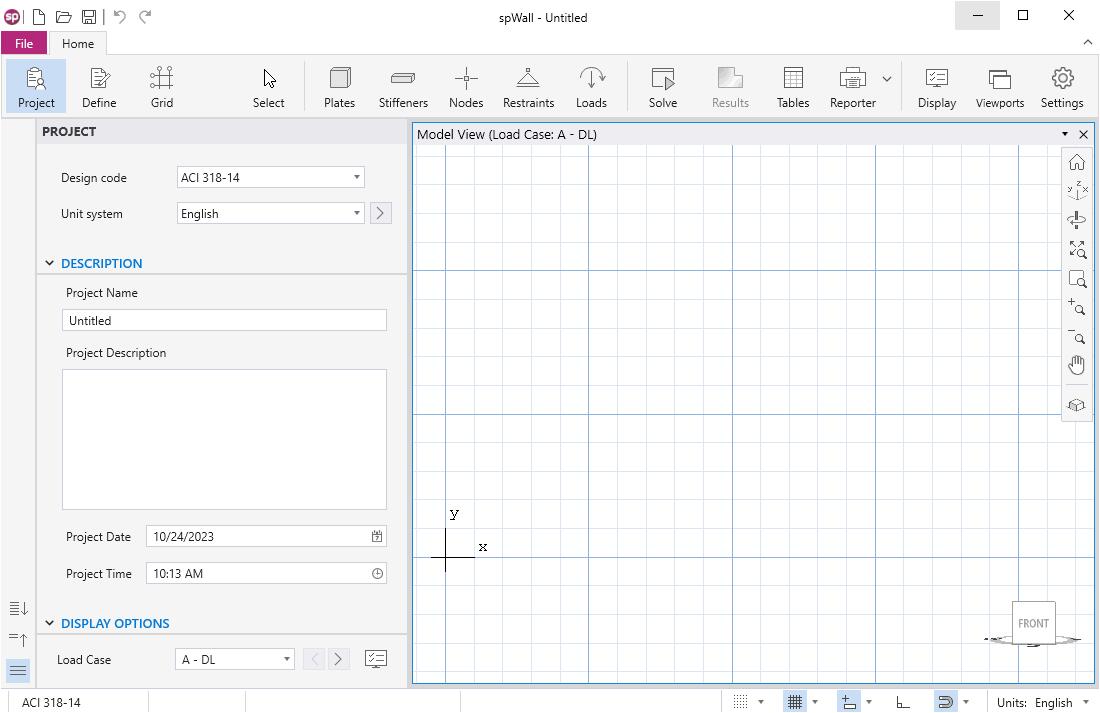The width and height of the screenshot is (1100, 713).
Task: Open the Model View title dropdown arrow
Action: 1065,134
